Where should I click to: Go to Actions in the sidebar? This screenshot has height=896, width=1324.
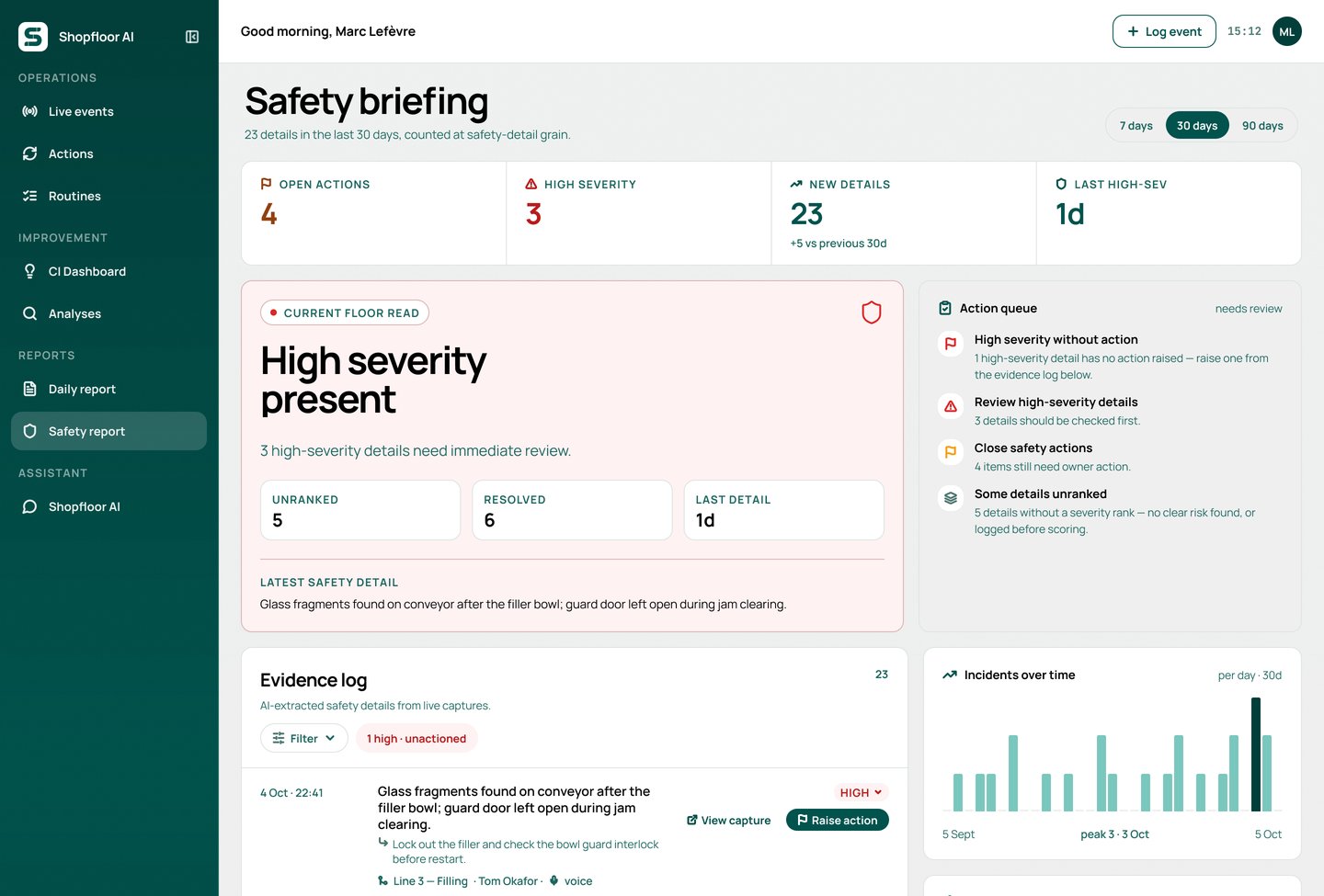(108, 154)
